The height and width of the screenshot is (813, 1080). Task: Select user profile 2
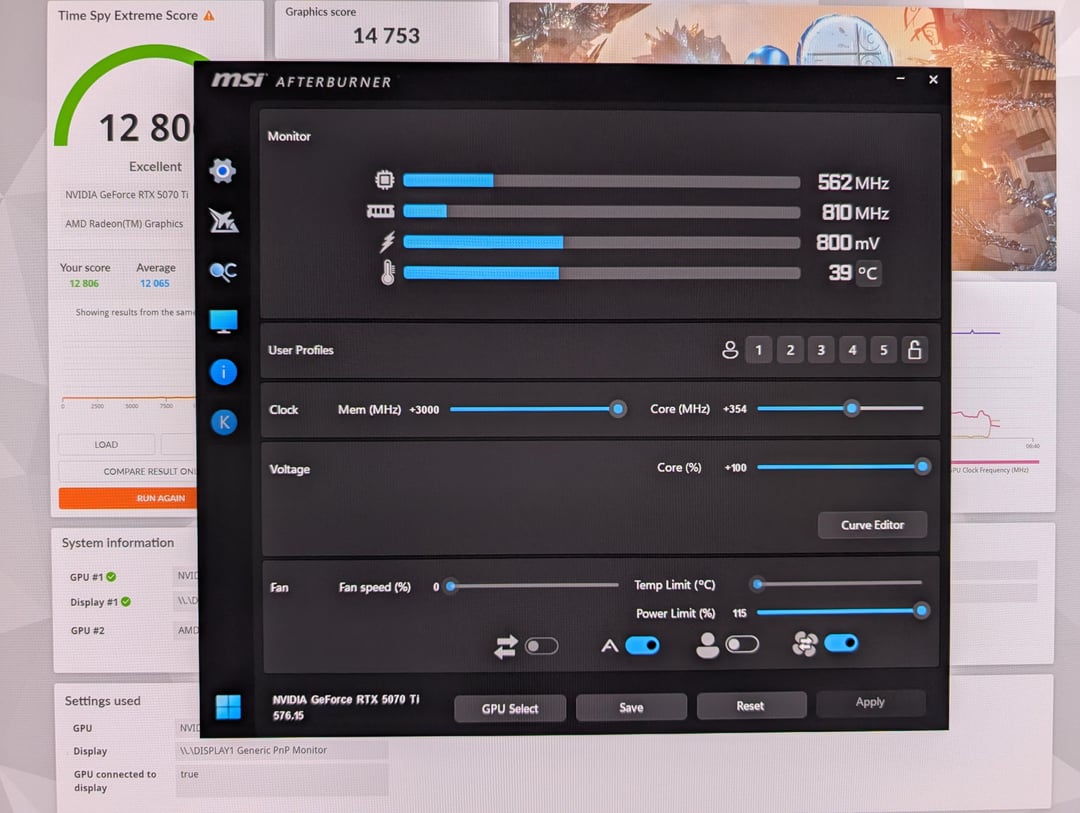click(x=790, y=350)
